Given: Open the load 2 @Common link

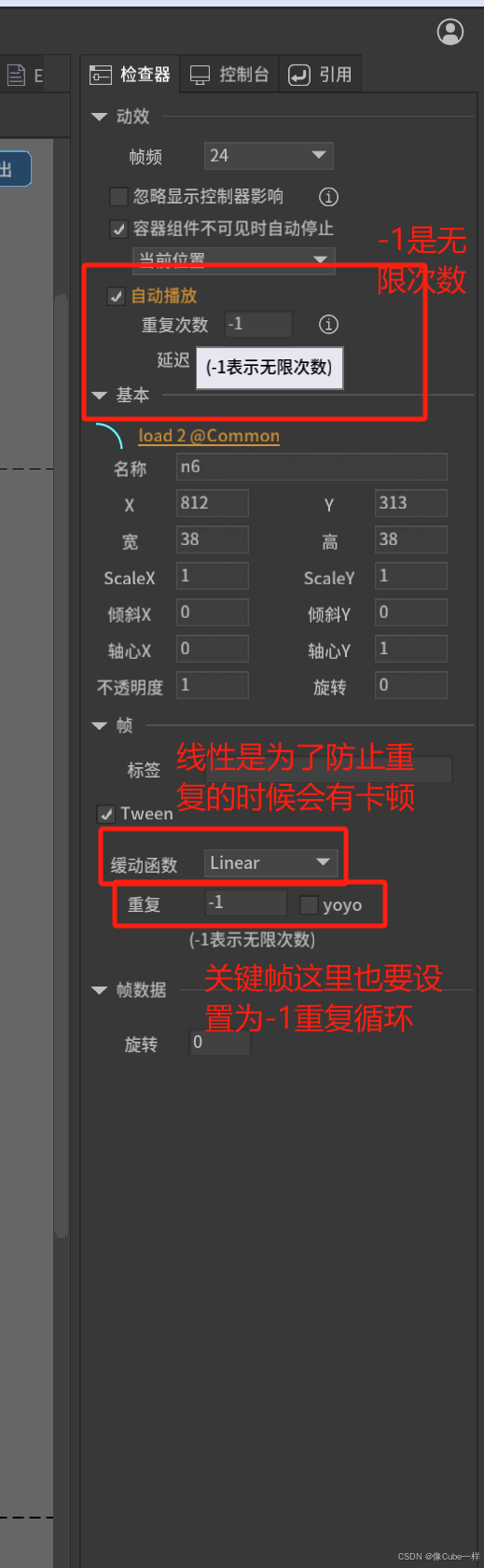Looking at the screenshot, I should point(209,436).
